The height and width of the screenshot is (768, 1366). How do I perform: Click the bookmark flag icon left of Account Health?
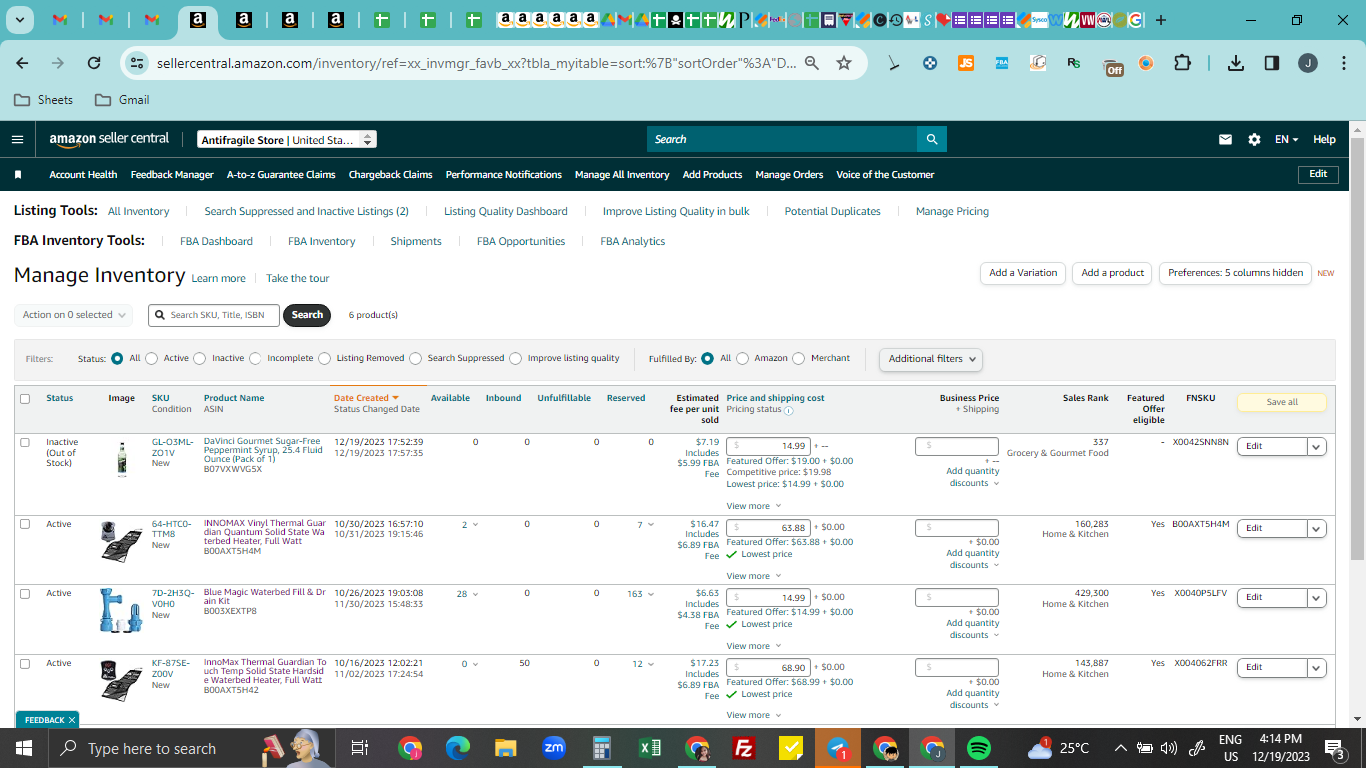[x=18, y=175]
